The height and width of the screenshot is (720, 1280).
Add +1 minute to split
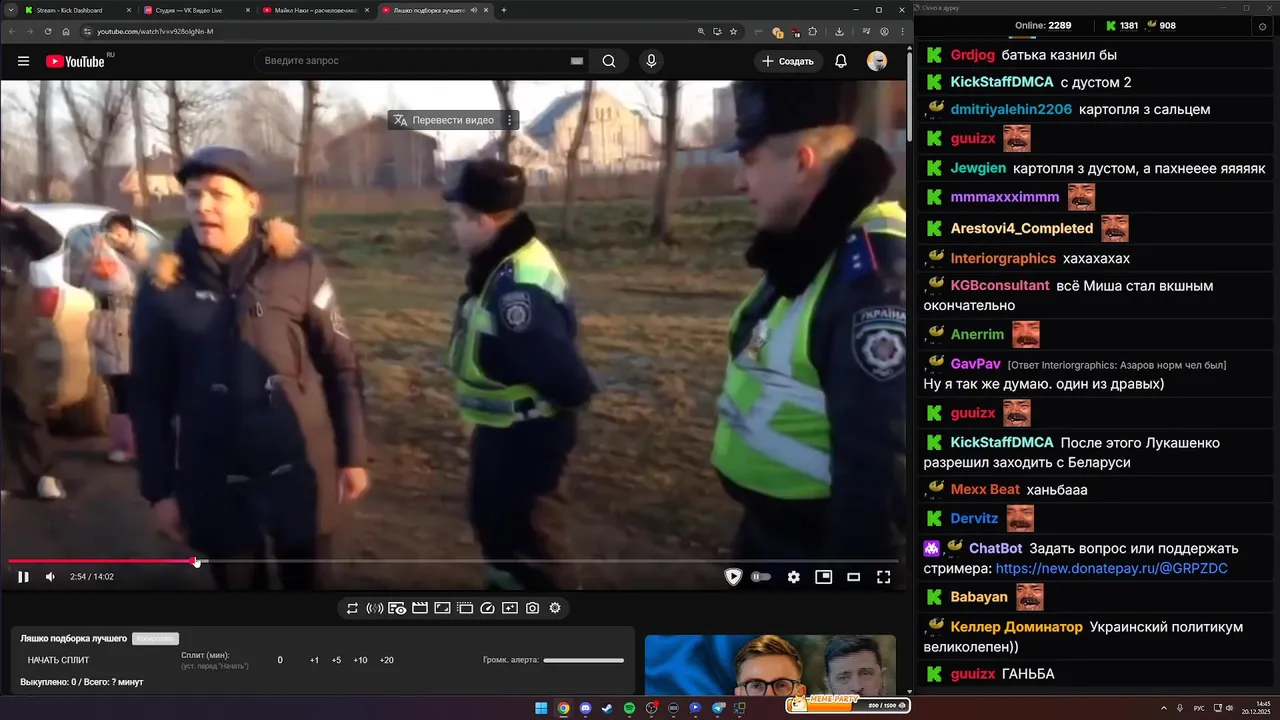pos(314,660)
